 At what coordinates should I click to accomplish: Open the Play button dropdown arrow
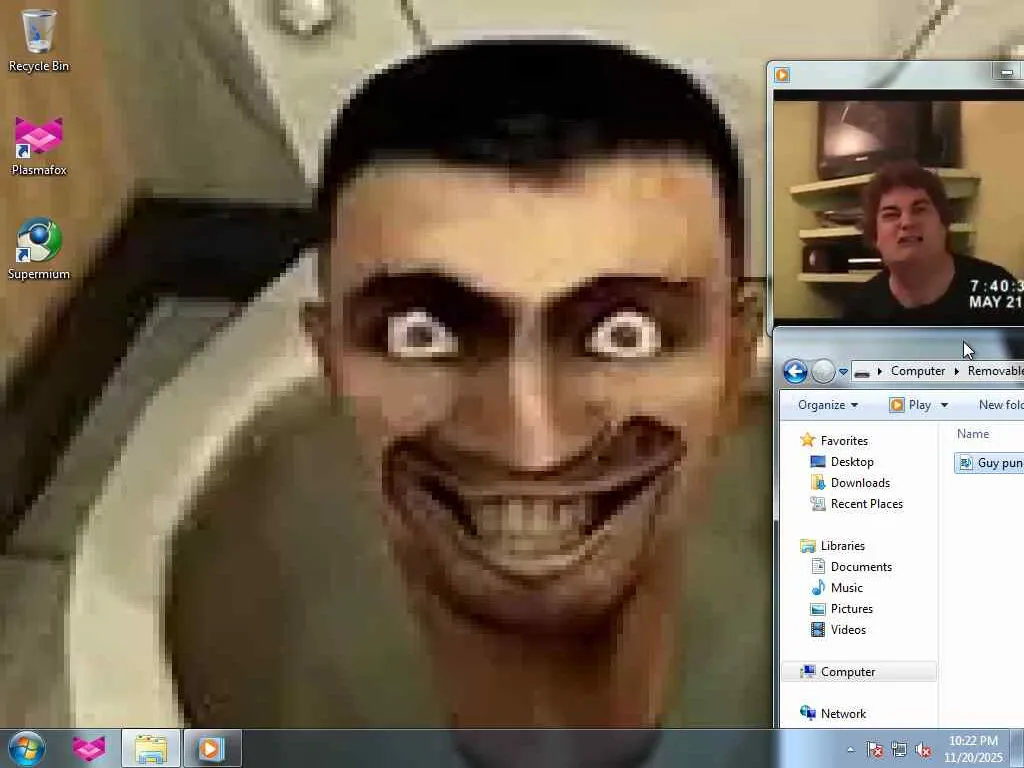pos(944,406)
